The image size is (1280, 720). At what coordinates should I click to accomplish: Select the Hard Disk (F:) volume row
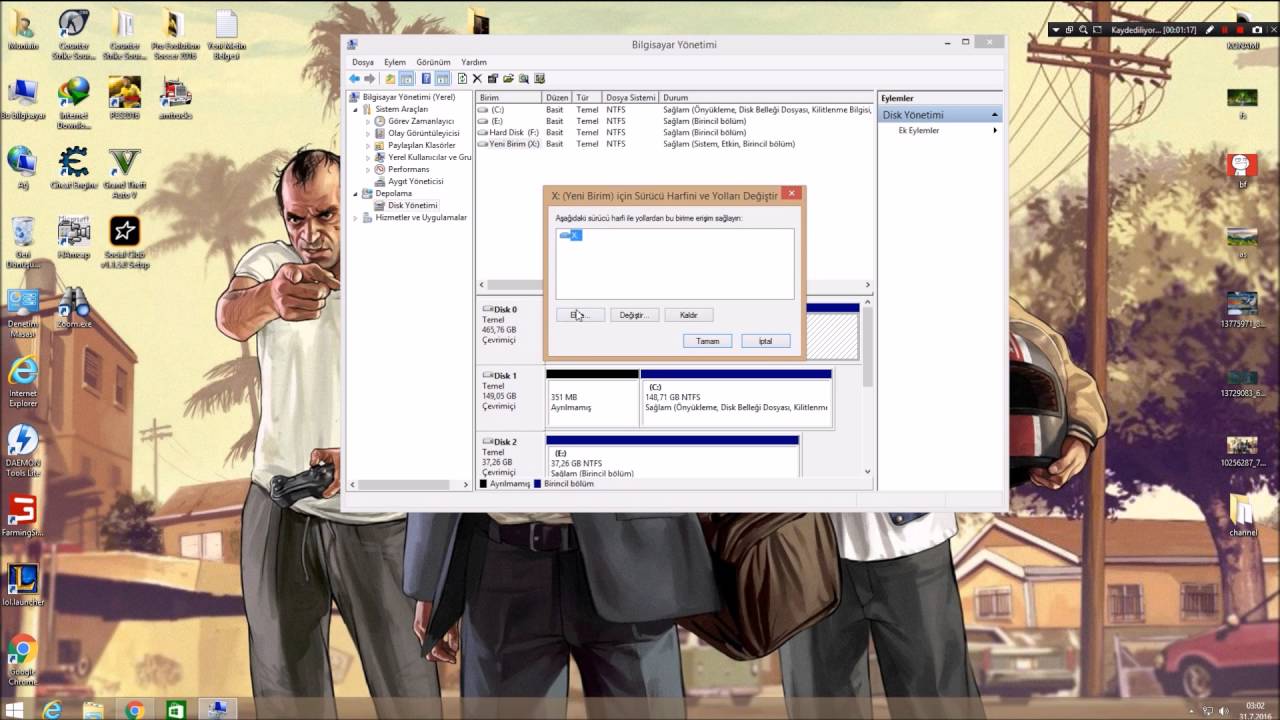point(674,132)
